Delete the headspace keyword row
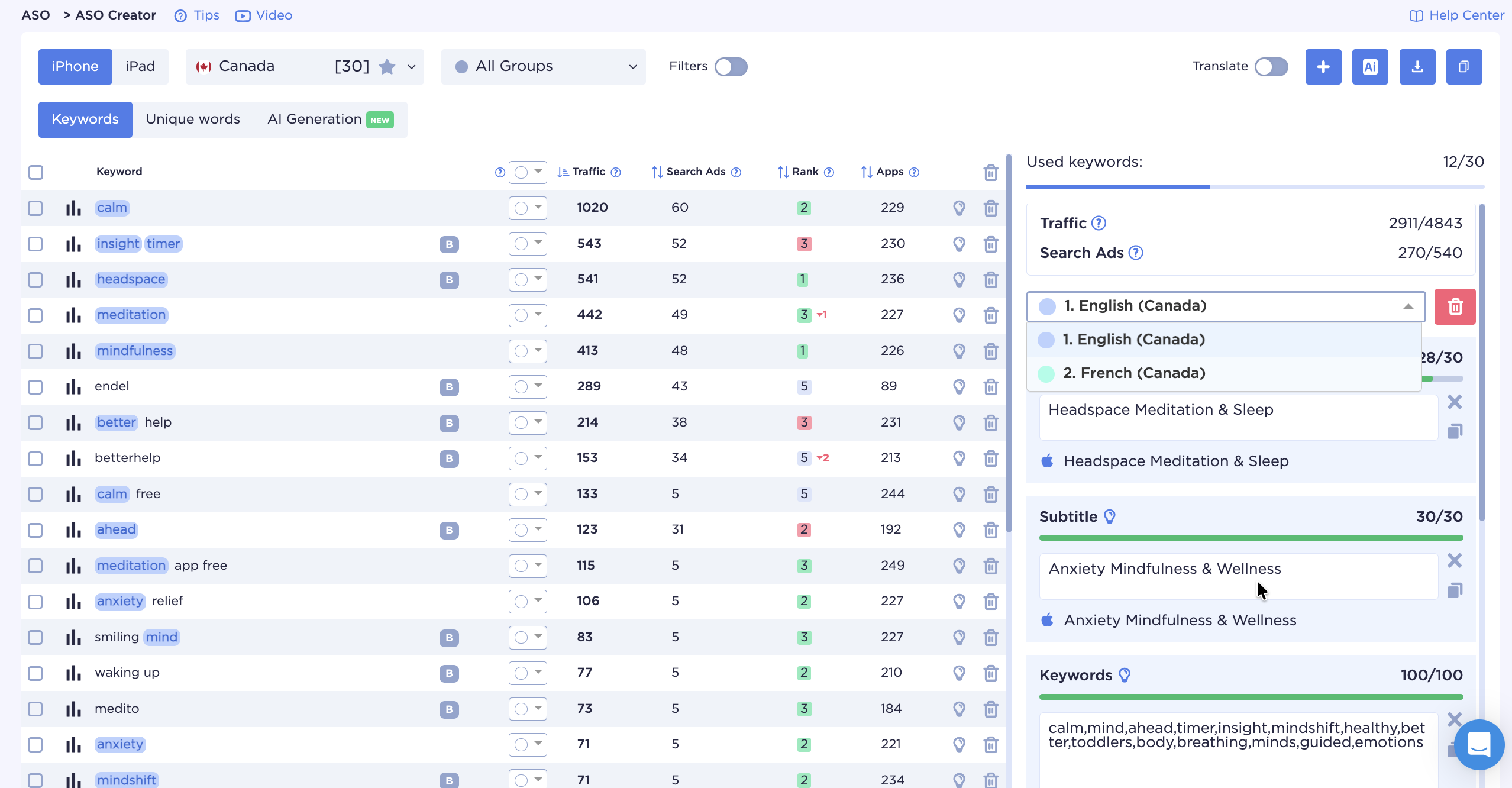Image resolution: width=1512 pixels, height=788 pixels. pos(990,280)
